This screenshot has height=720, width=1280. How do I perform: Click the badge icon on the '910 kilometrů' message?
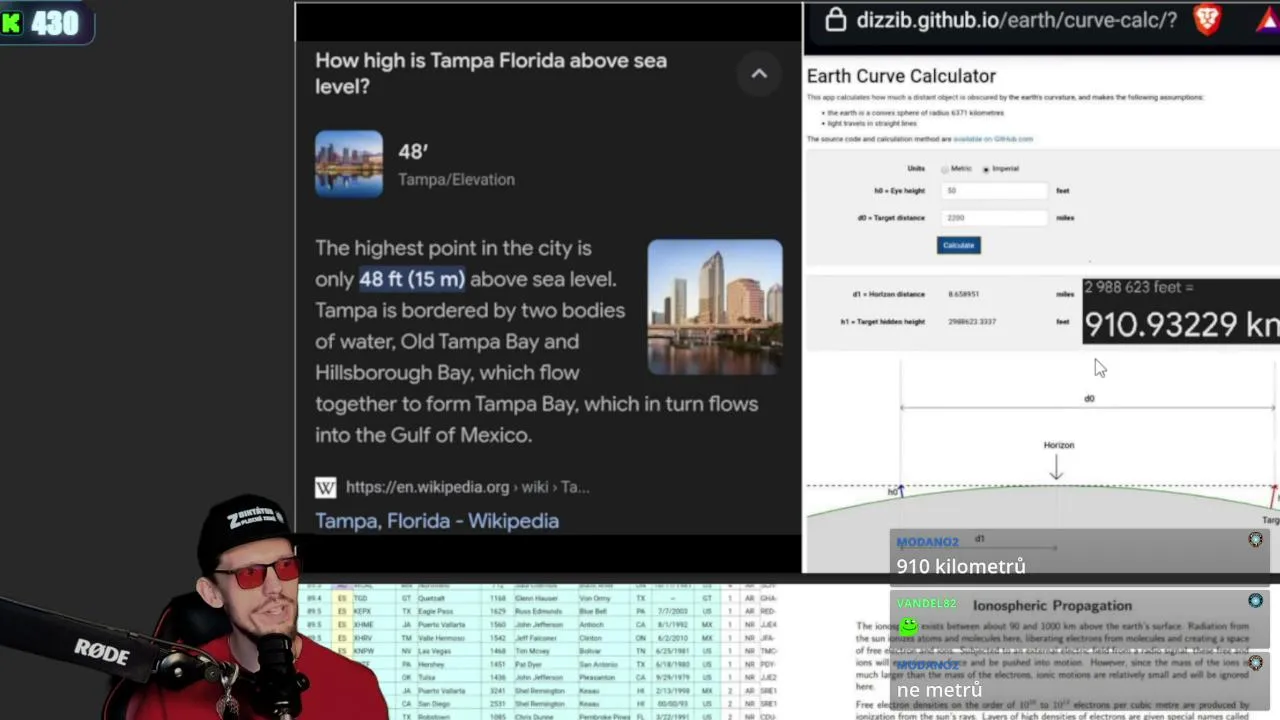tap(1255, 539)
